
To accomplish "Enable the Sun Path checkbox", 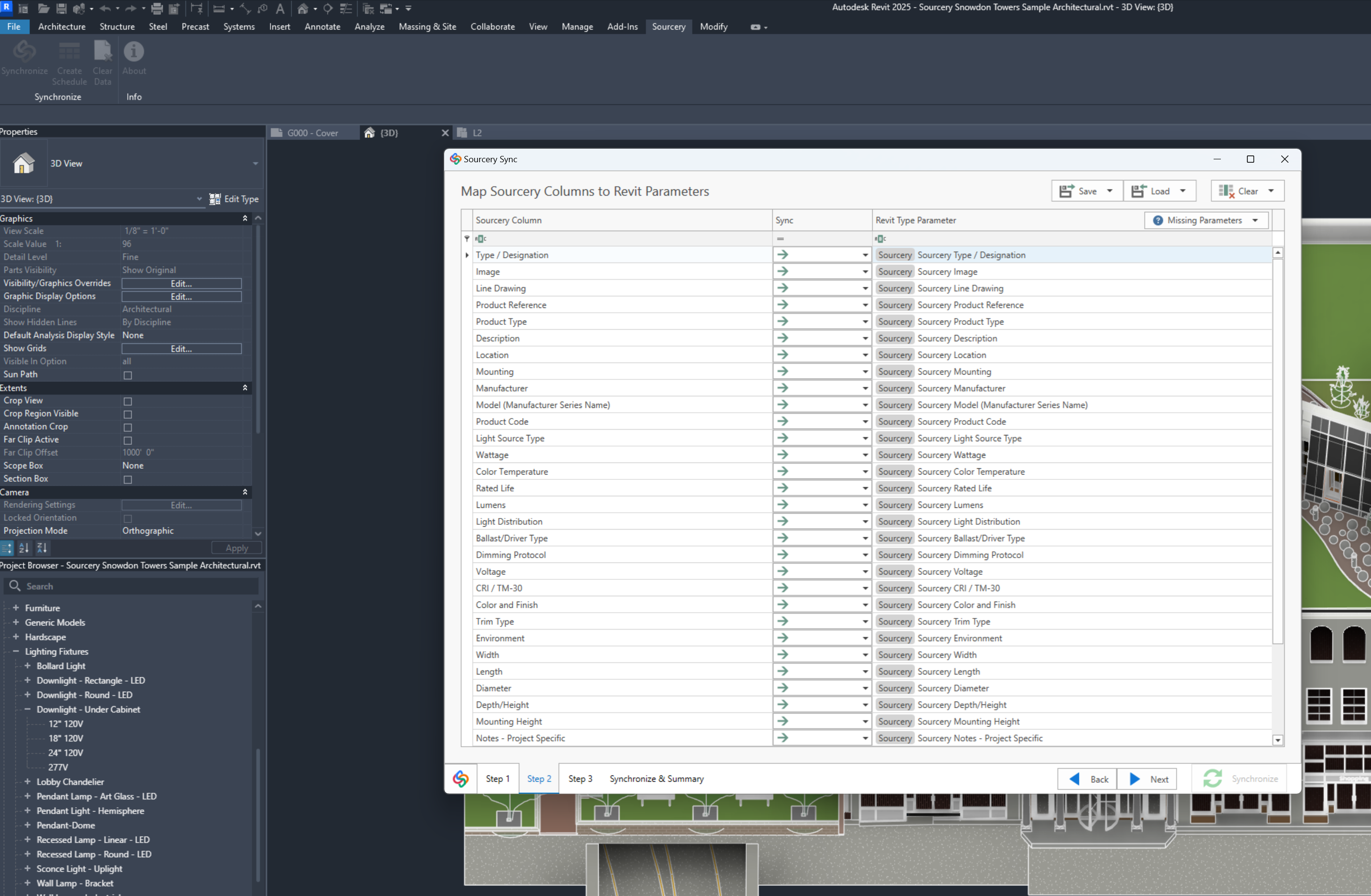I will pyautogui.click(x=128, y=375).
